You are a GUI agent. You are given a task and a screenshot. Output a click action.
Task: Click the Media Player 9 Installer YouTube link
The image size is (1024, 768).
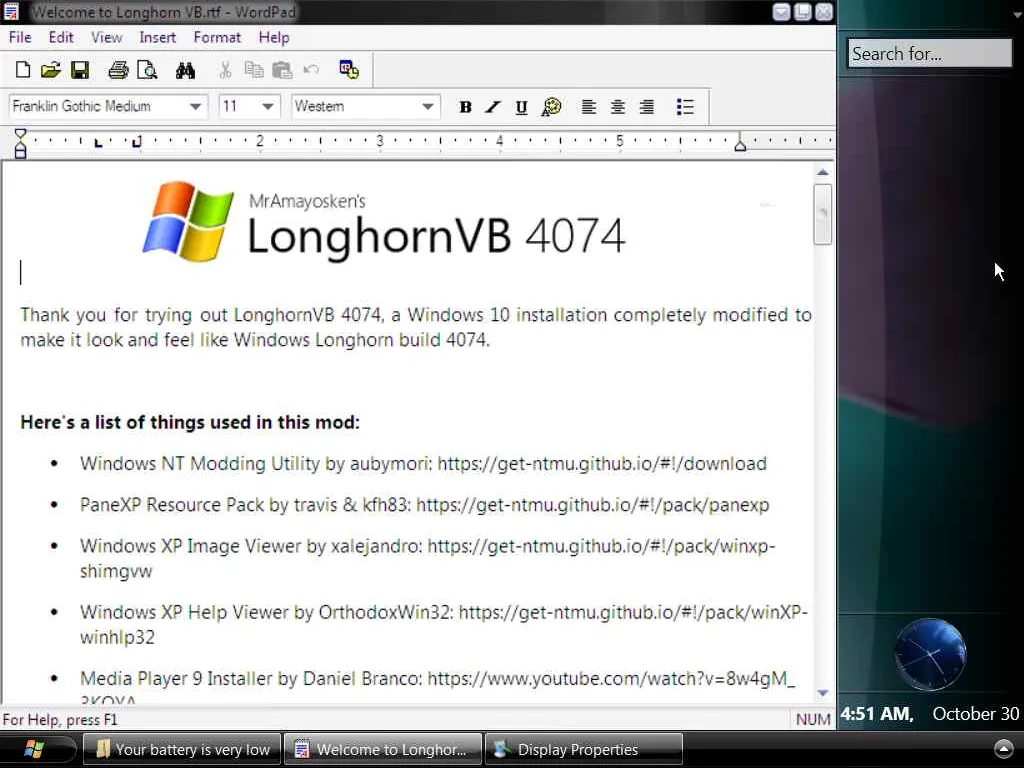click(x=611, y=679)
